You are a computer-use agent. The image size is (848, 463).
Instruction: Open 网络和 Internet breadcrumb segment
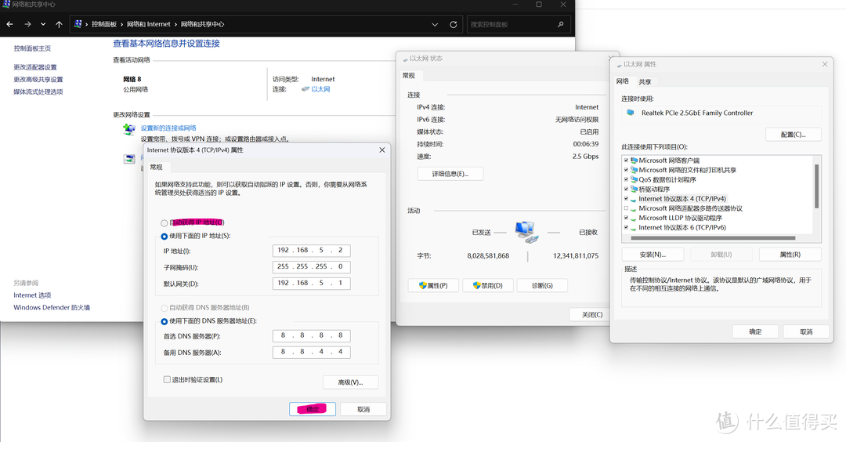pyautogui.click(x=148, y=24)
